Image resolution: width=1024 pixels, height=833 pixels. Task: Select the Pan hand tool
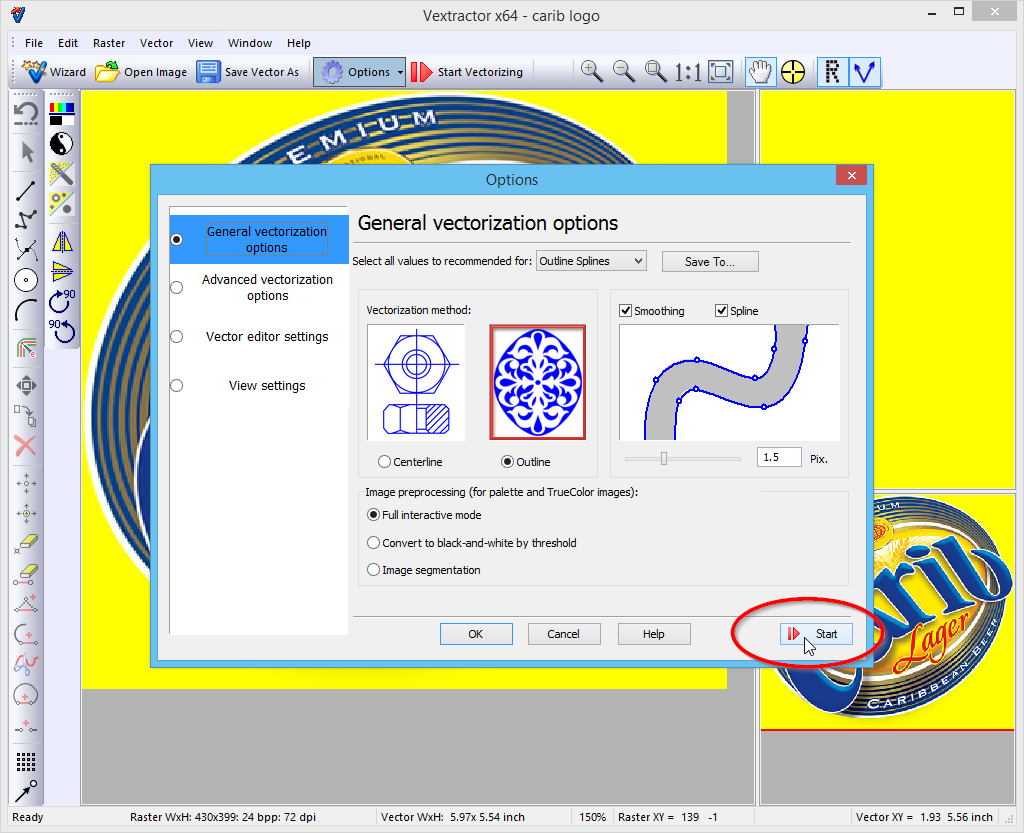coord(761,71)
